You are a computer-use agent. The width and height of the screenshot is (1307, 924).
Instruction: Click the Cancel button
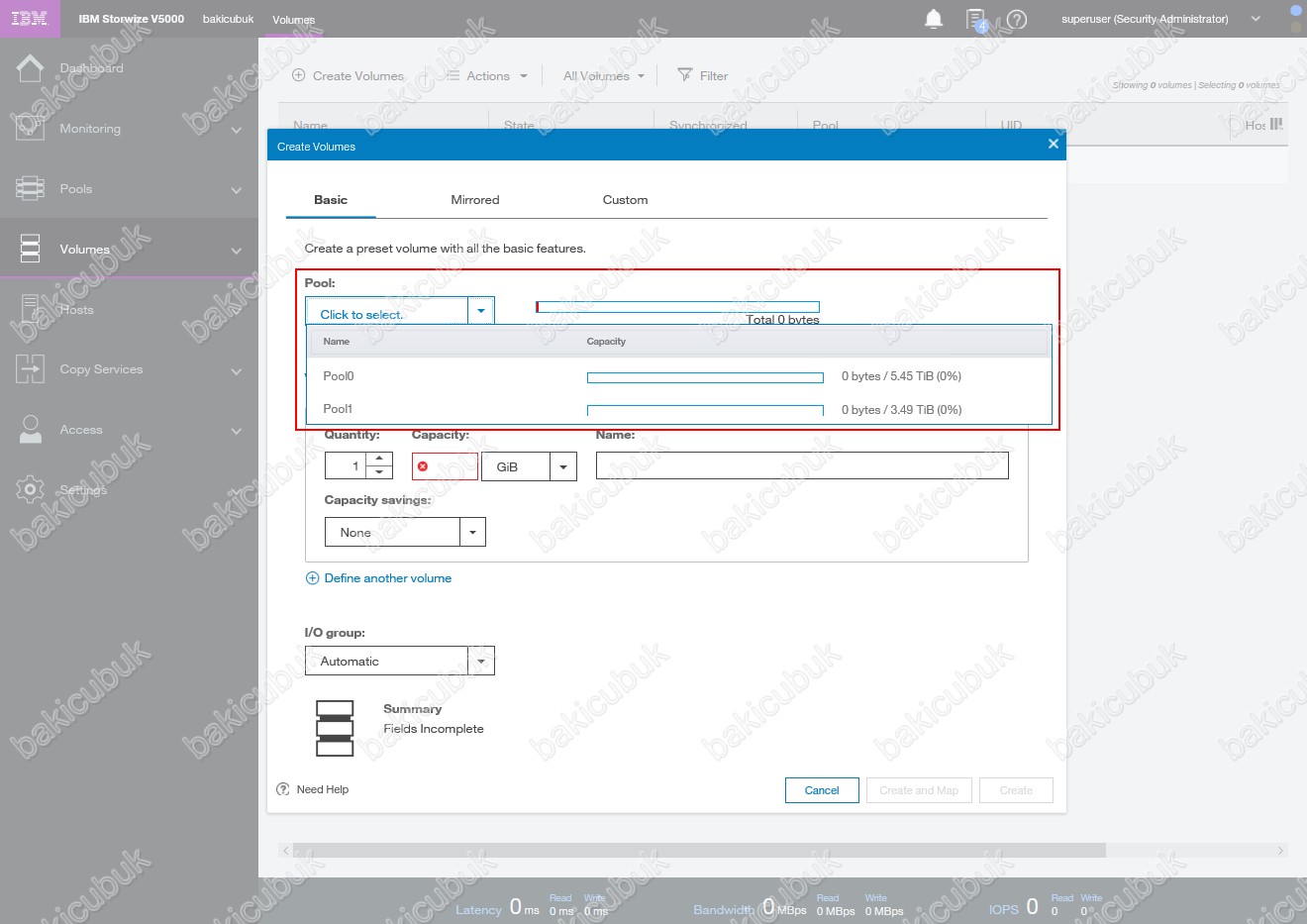coord(822,790)
